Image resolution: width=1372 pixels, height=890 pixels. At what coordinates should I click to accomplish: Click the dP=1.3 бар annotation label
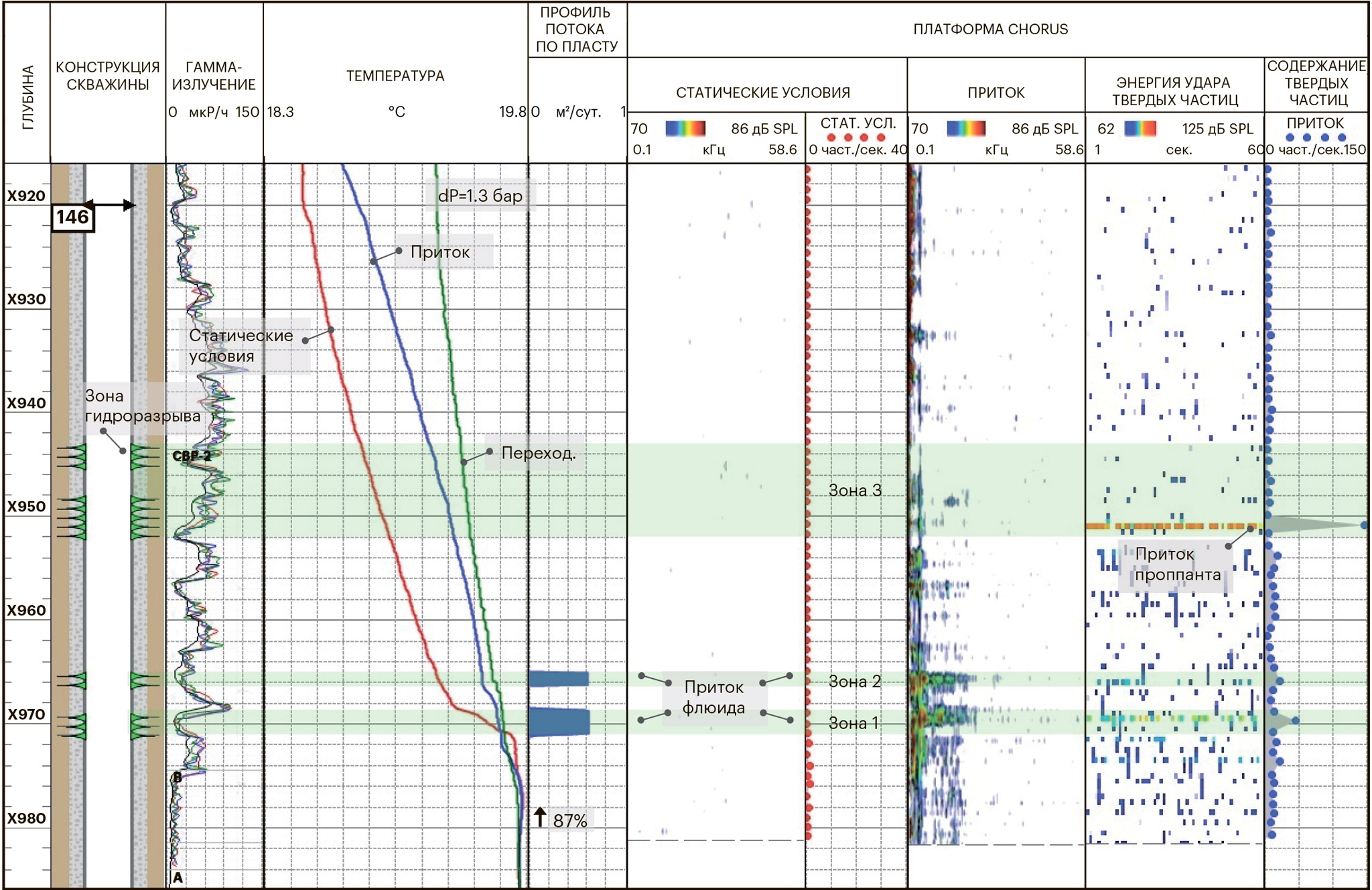click(480, 196)
